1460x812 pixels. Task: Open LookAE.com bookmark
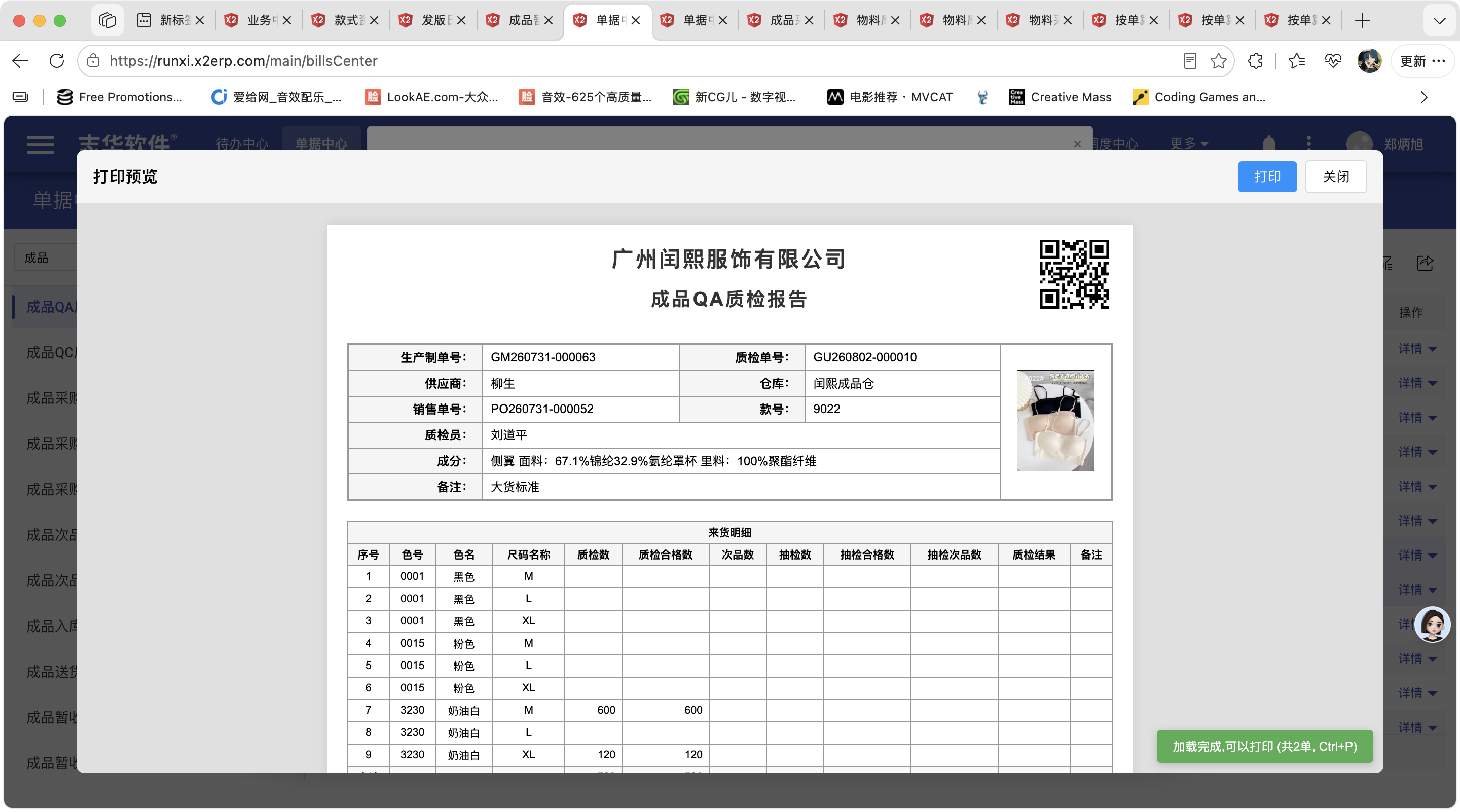tap(432, 97)
